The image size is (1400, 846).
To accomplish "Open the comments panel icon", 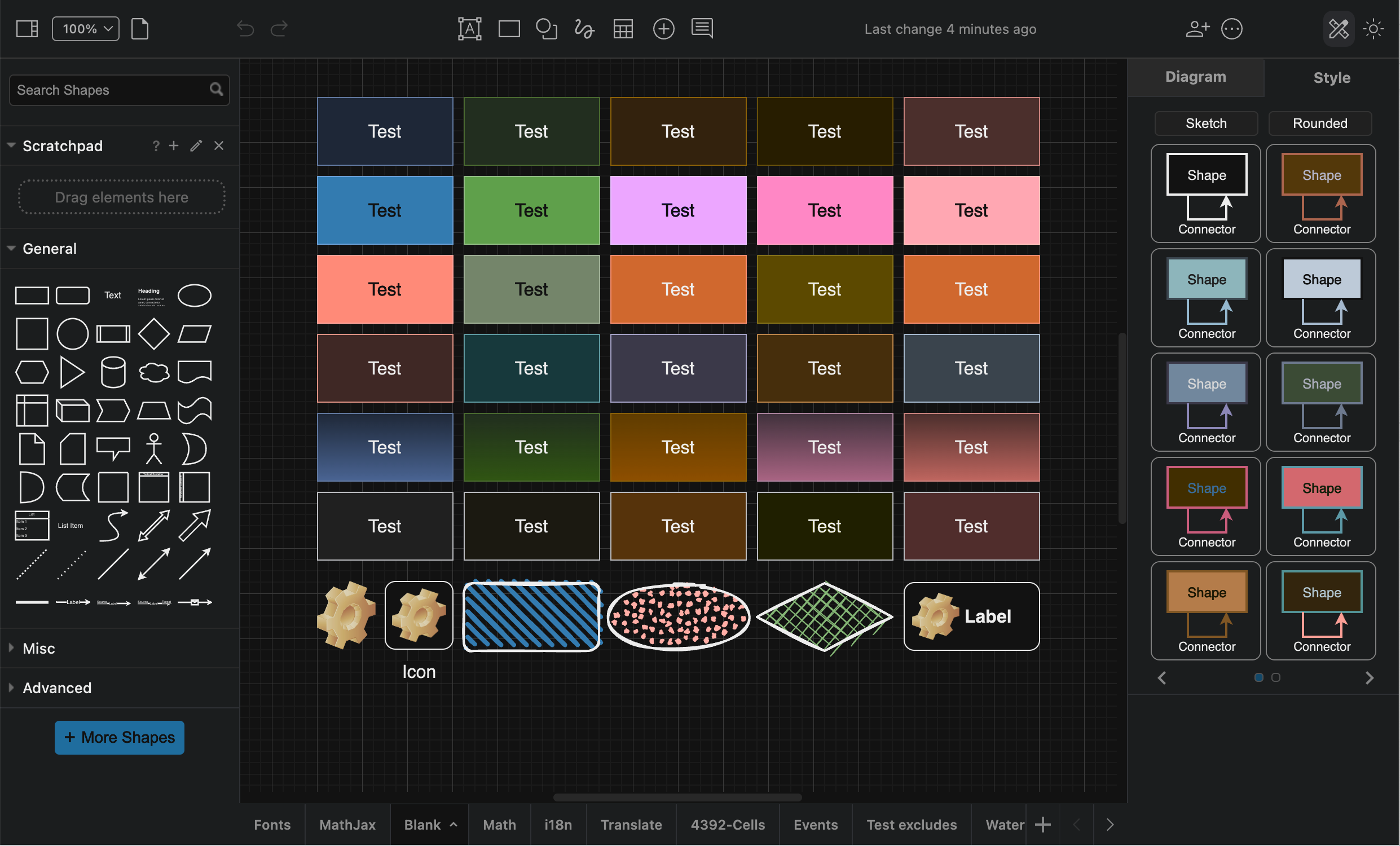I will pos(701,28).
